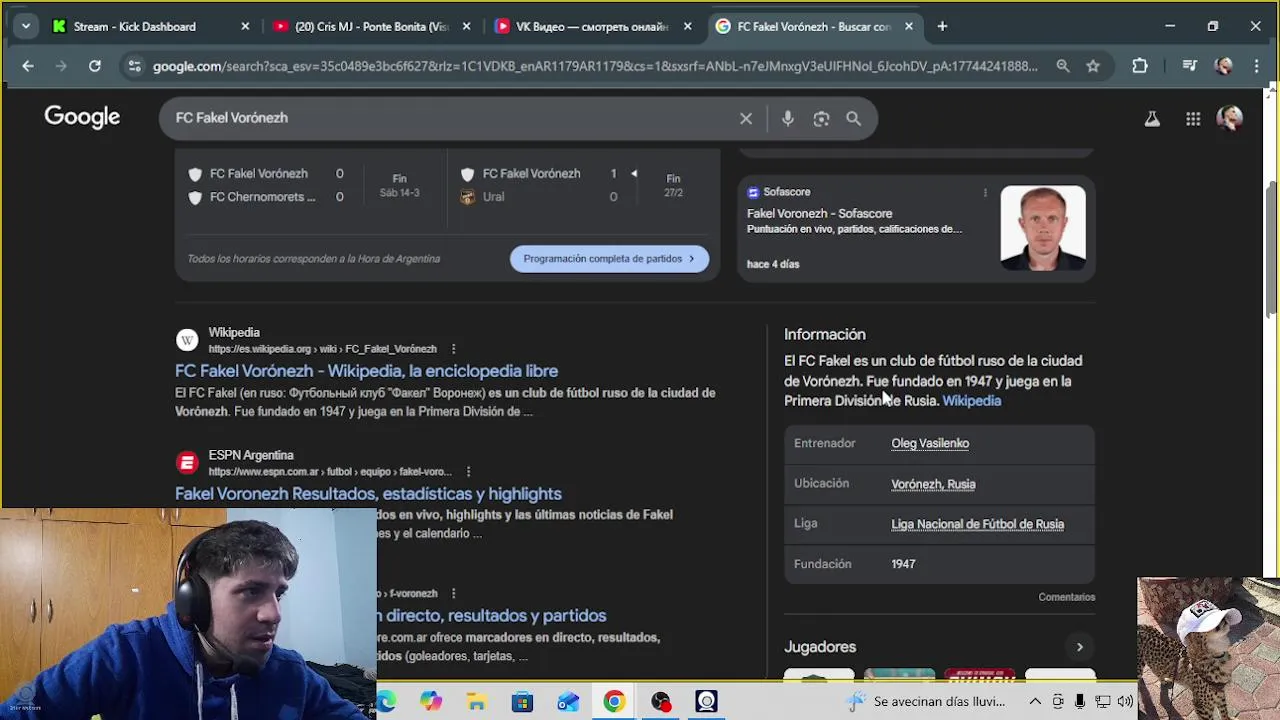This screenshot has width=1280, height=720.
Task: Open the Sofascore result options dots
Action: coord(985,192)
